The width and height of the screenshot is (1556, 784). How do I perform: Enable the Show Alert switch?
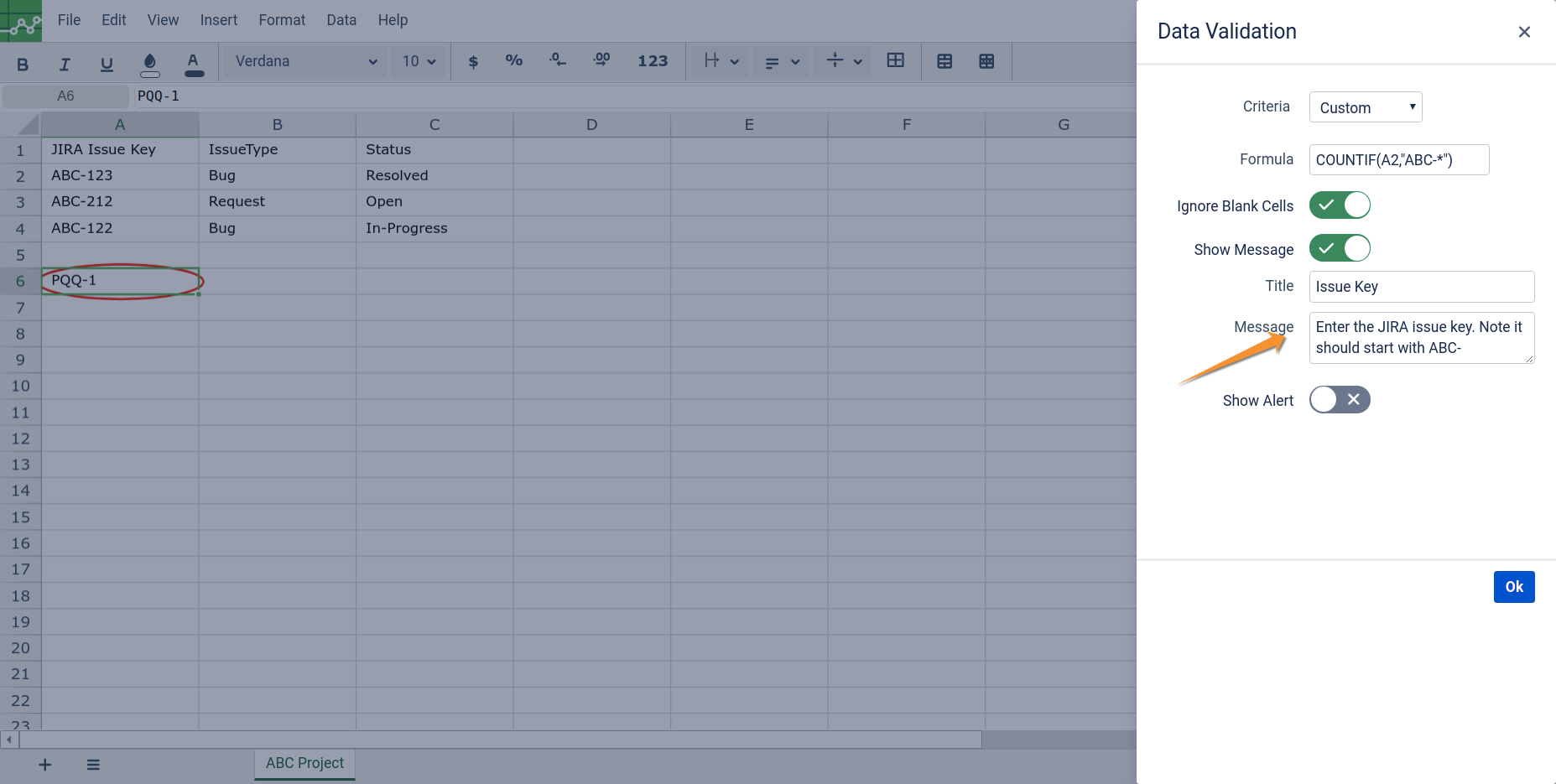(1340, 400)
